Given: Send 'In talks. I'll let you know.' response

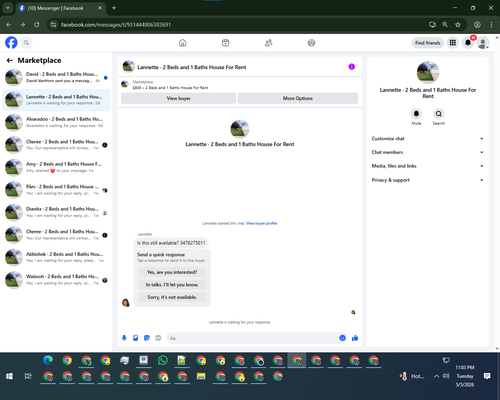Looking at the screenshot, I should 172,285.
